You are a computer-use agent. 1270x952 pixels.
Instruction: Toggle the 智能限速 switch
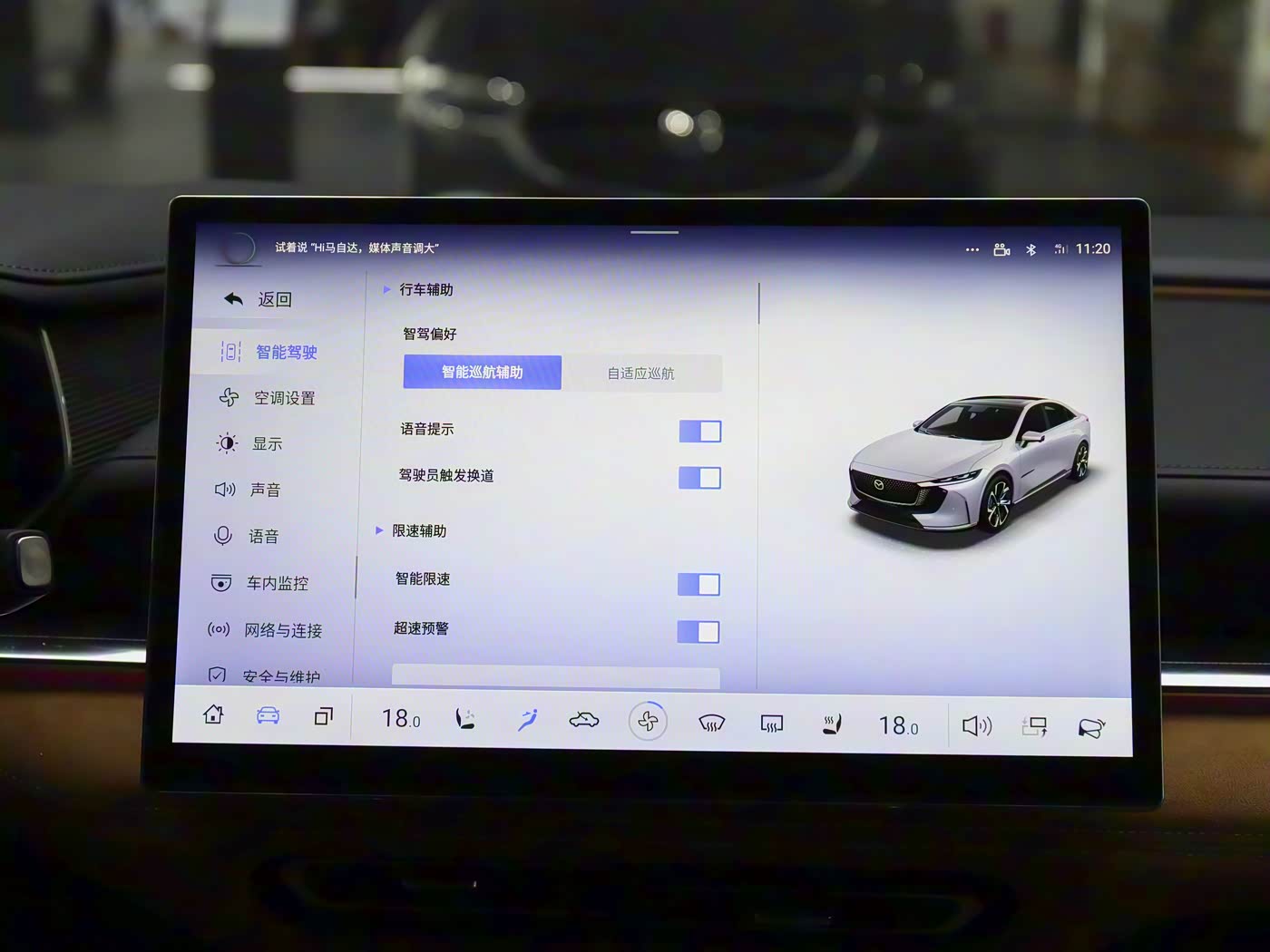pyautogui.click(x=698, y=585)
